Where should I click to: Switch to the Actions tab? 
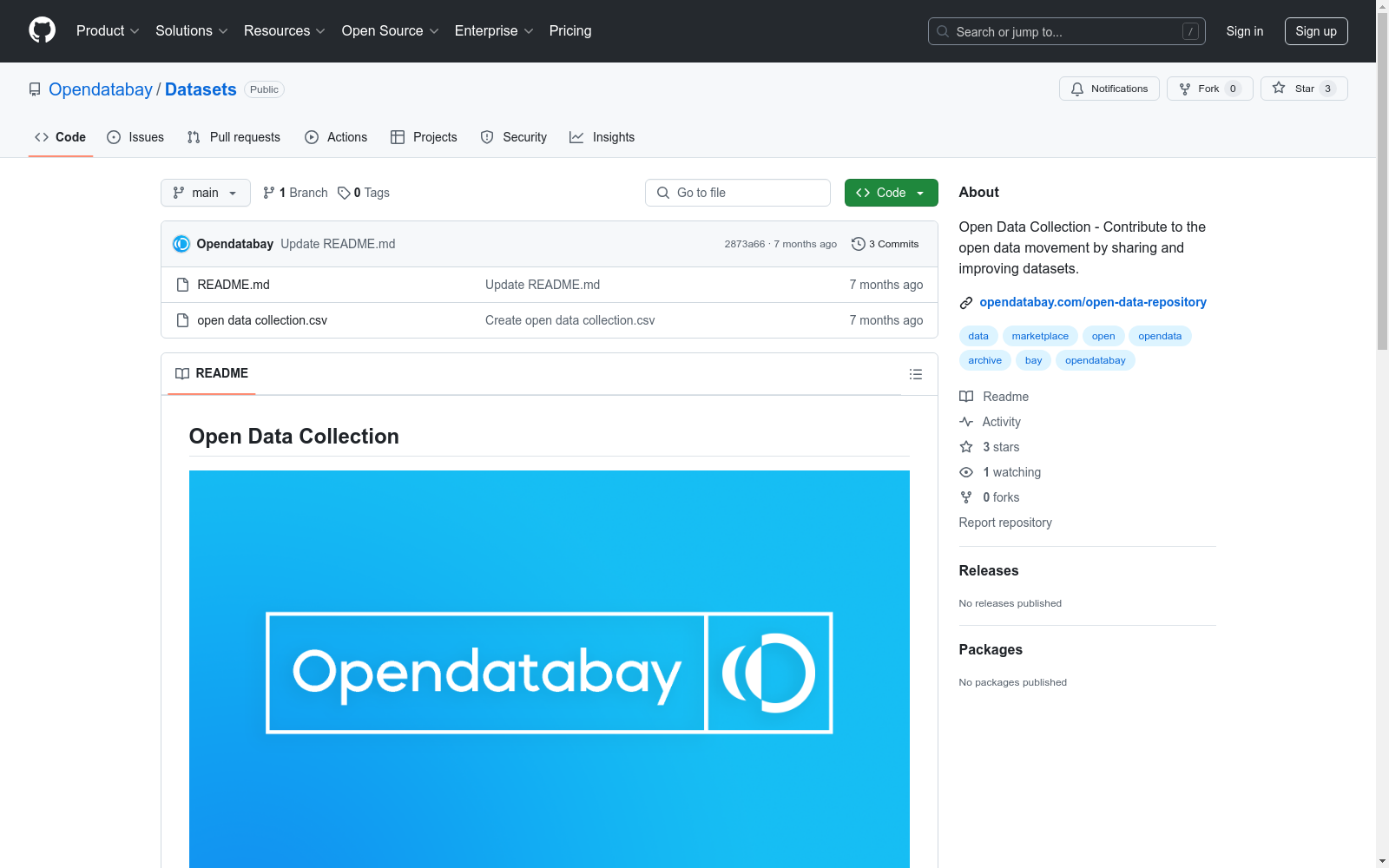pos(336,137)
